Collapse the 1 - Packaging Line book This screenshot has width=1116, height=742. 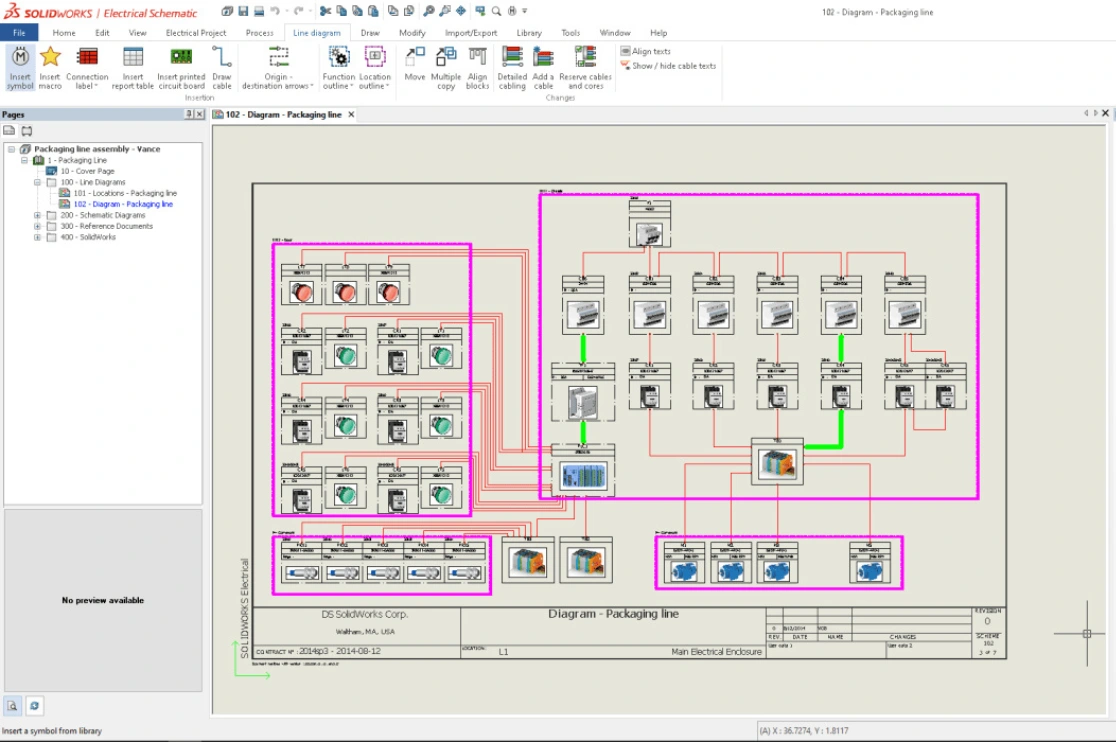pos(24,160)
